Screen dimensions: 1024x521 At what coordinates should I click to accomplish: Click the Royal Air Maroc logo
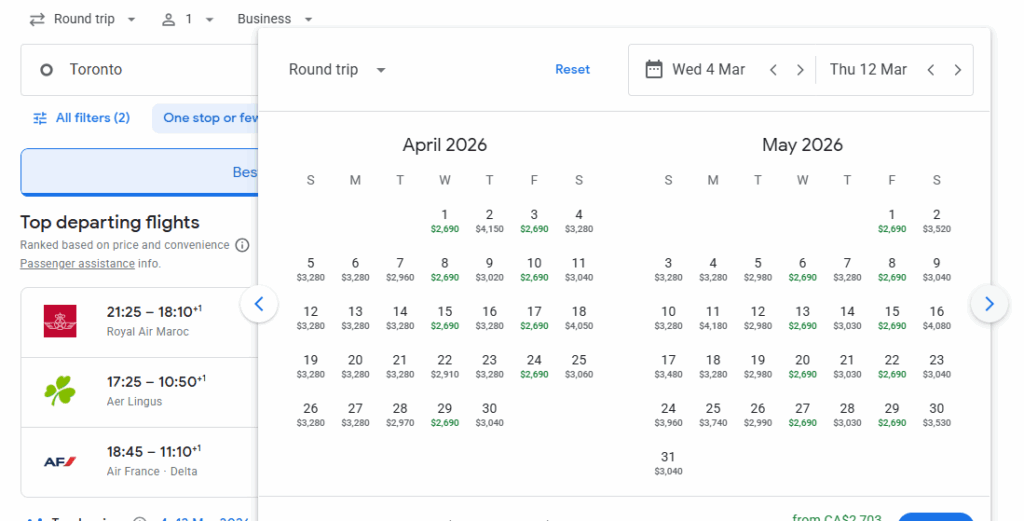(x=60, y=321)
